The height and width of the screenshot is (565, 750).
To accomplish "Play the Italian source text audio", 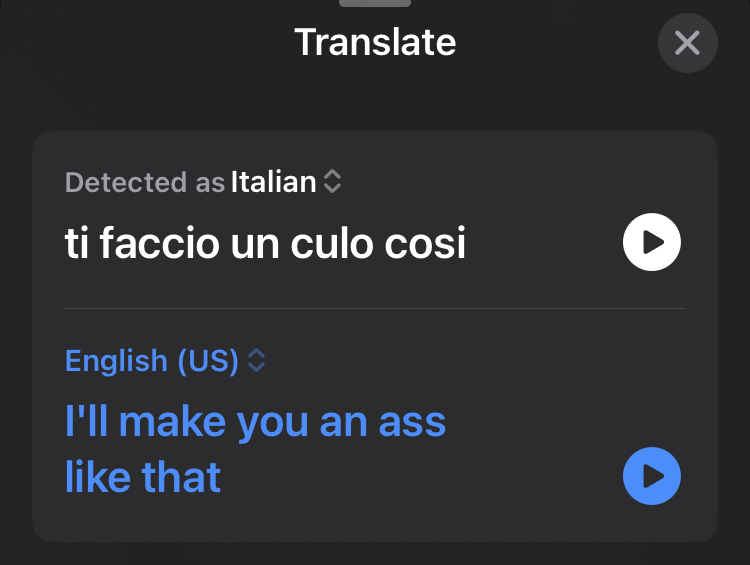I will (x=652, y=243).
